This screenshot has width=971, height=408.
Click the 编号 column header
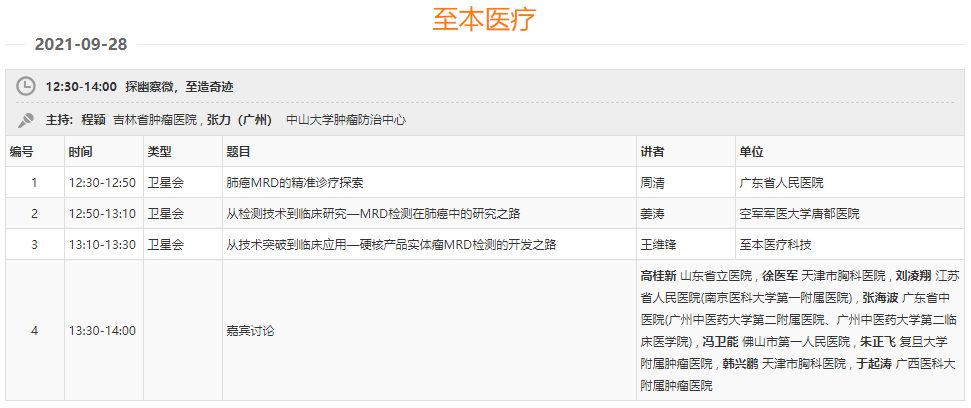point(22,152)
